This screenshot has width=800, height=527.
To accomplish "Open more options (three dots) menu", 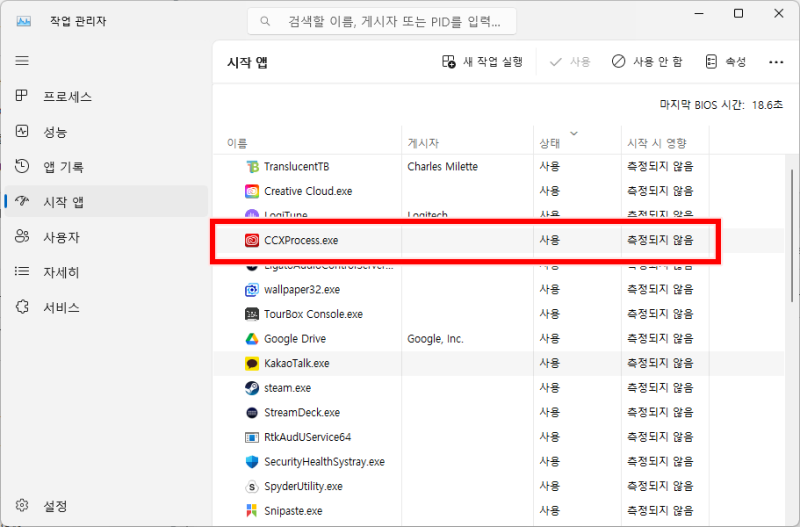I will [776, 62].
